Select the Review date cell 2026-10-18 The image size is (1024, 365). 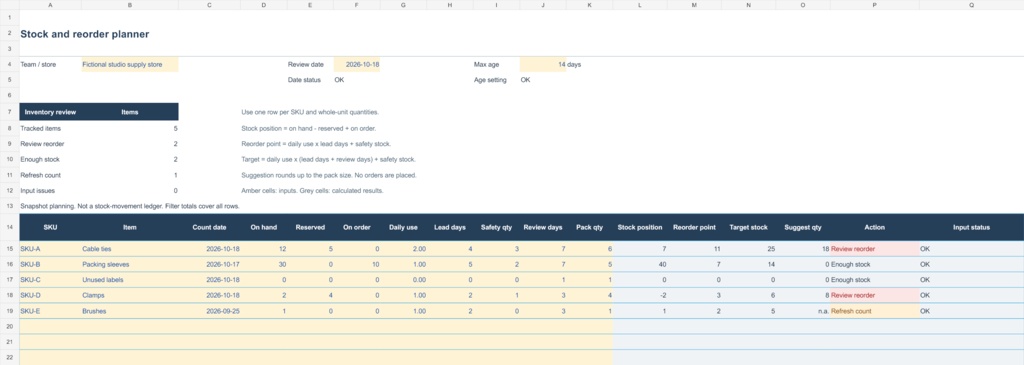tap(357, 65)
